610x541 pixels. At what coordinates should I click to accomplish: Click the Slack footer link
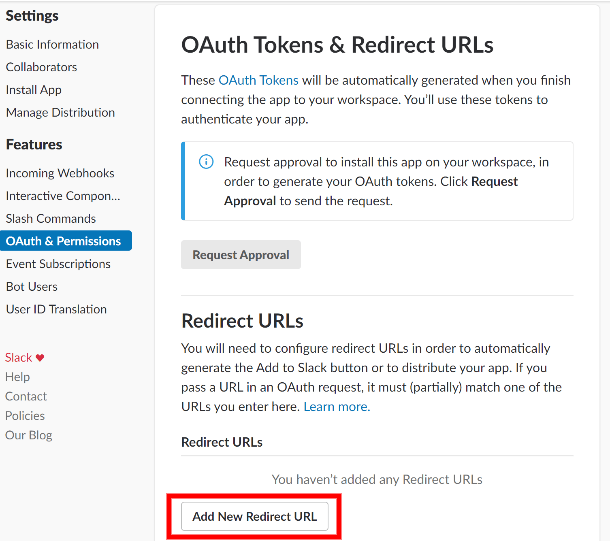click(18, 357)
